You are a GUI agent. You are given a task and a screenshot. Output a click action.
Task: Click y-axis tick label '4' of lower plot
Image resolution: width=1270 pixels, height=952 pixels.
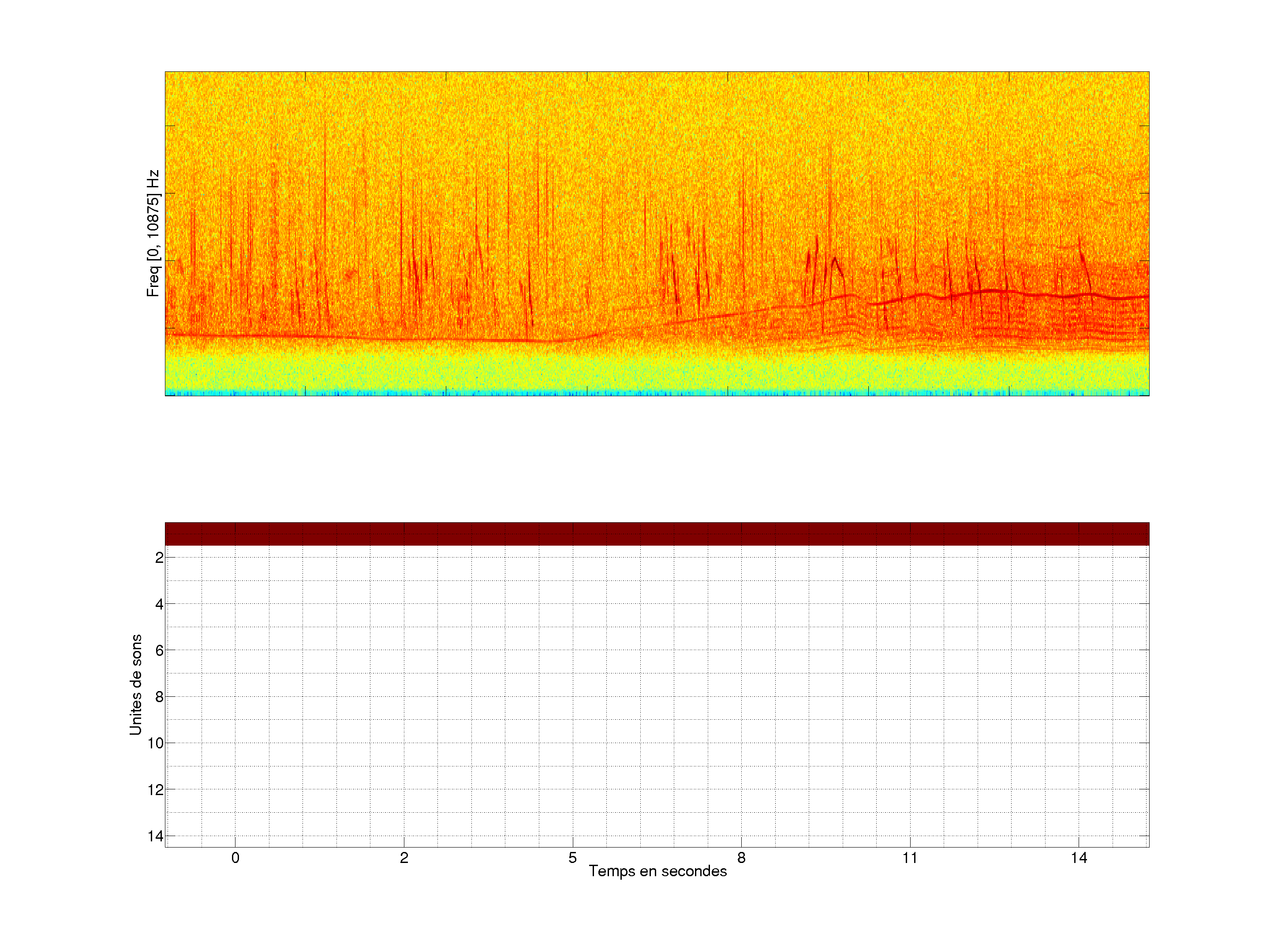[x=159, y=604]
